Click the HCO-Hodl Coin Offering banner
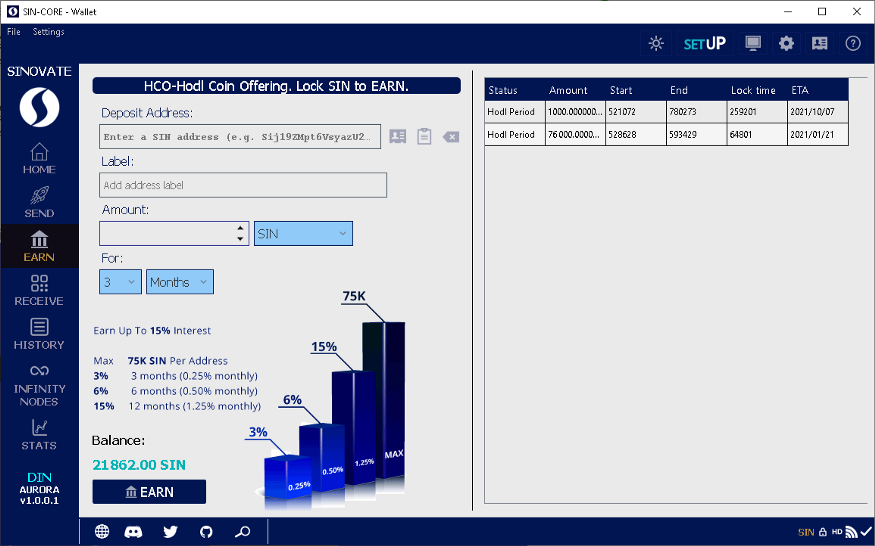The image size is (875, 546). [276, 86]
